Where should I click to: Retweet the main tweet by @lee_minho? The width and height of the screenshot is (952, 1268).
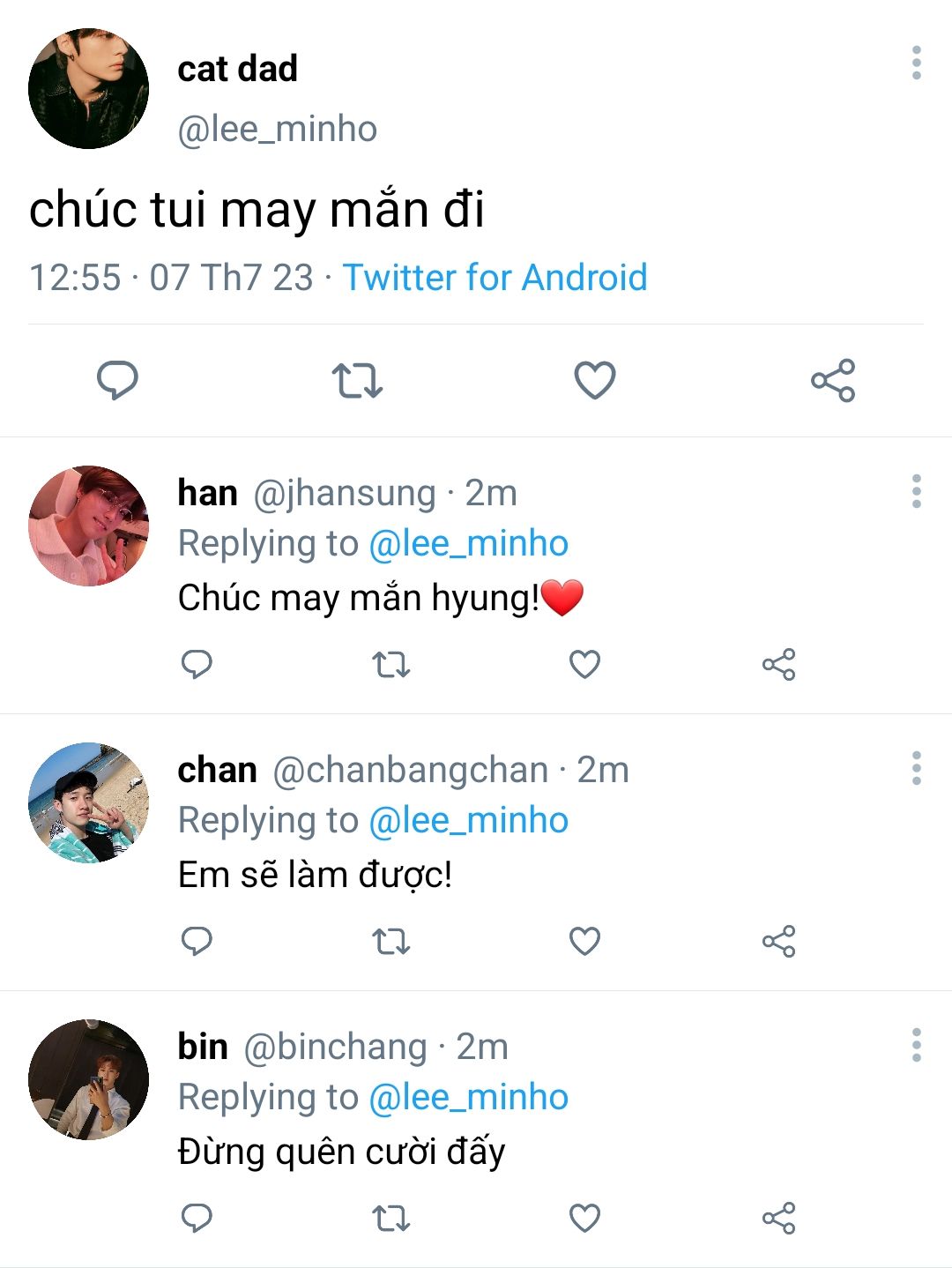pyautogui.click(x=357, y=380)
